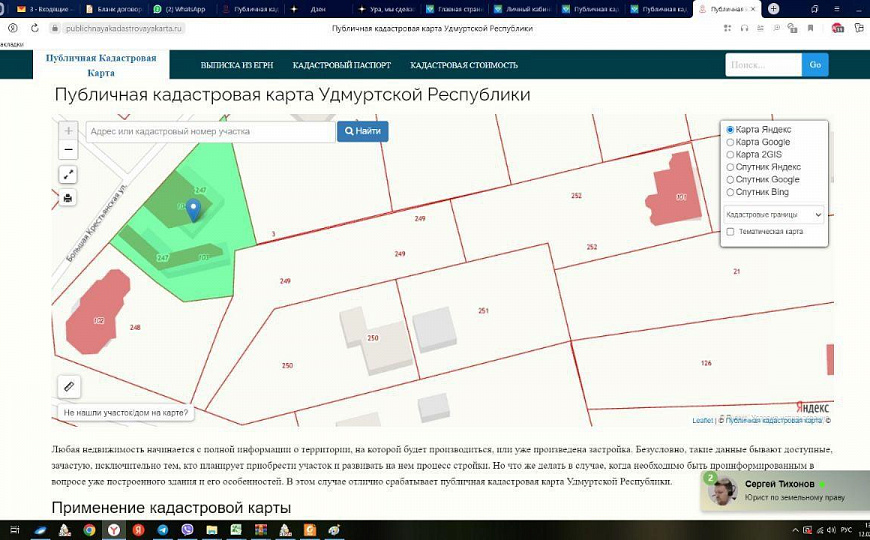Open red Yandex app from taskbar
Image resolution: width=870 pixels, height=540 pixels.
point(138,530)
